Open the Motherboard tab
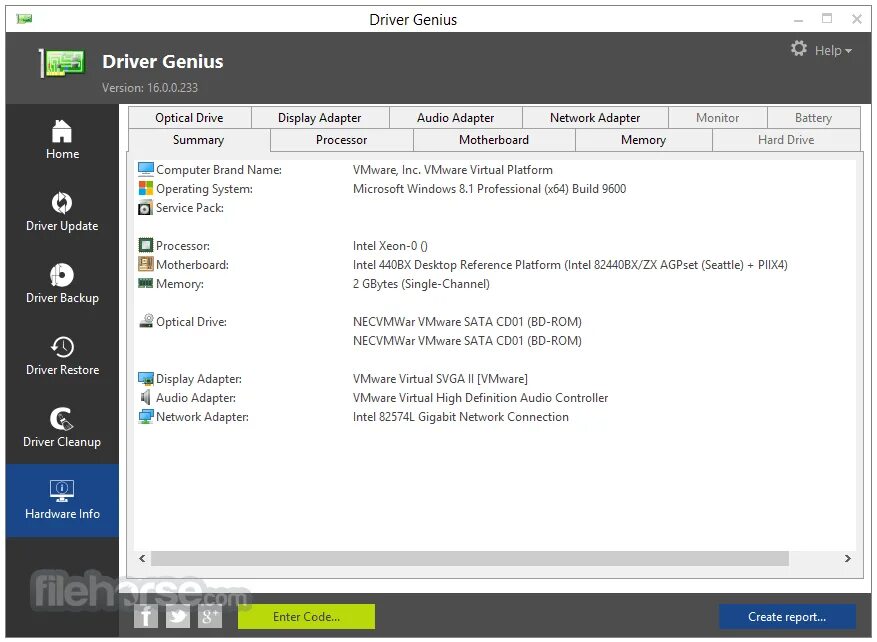Image resolution: width=877 pixels, height=642 pixels. click(x=494, y=140)
